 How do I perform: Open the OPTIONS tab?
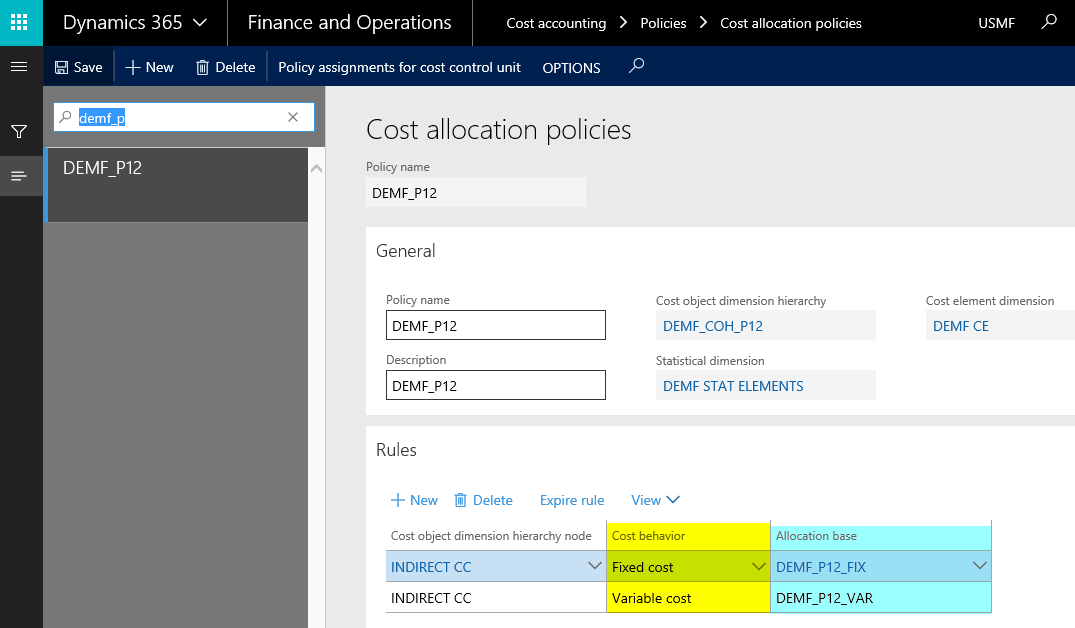pos(571,68)
